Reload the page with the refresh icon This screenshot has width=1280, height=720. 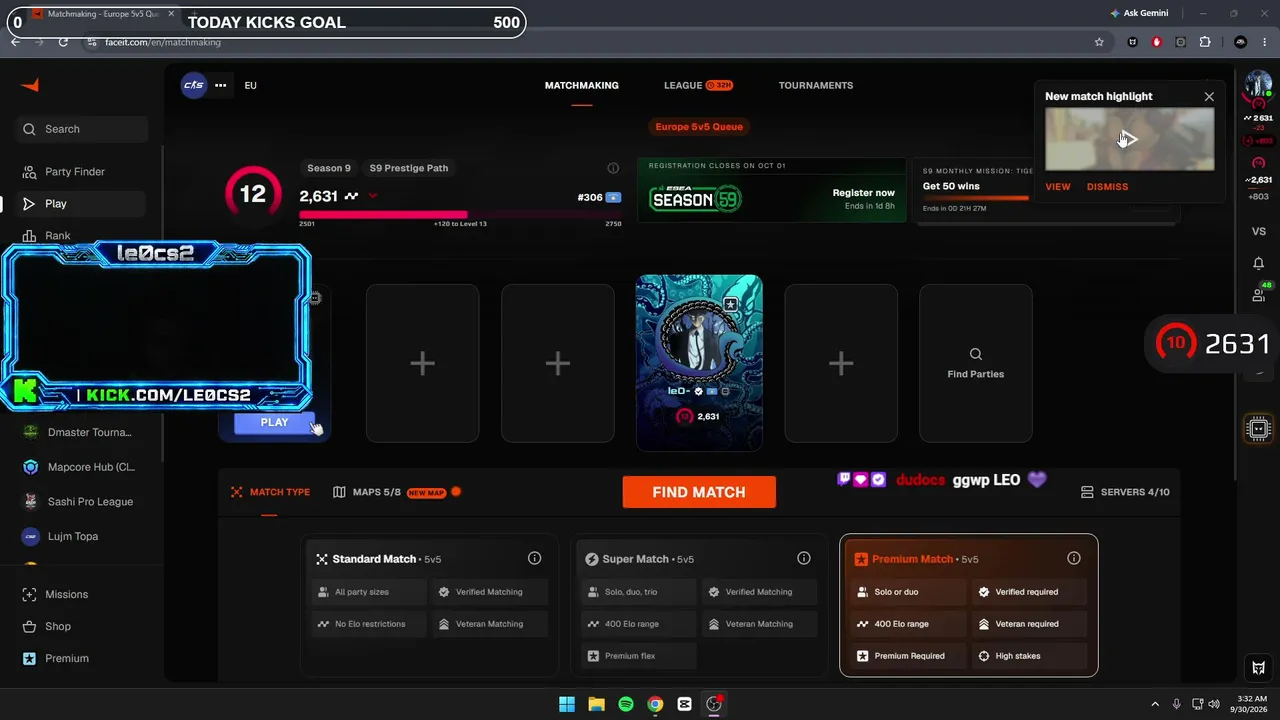pos(63,42)
